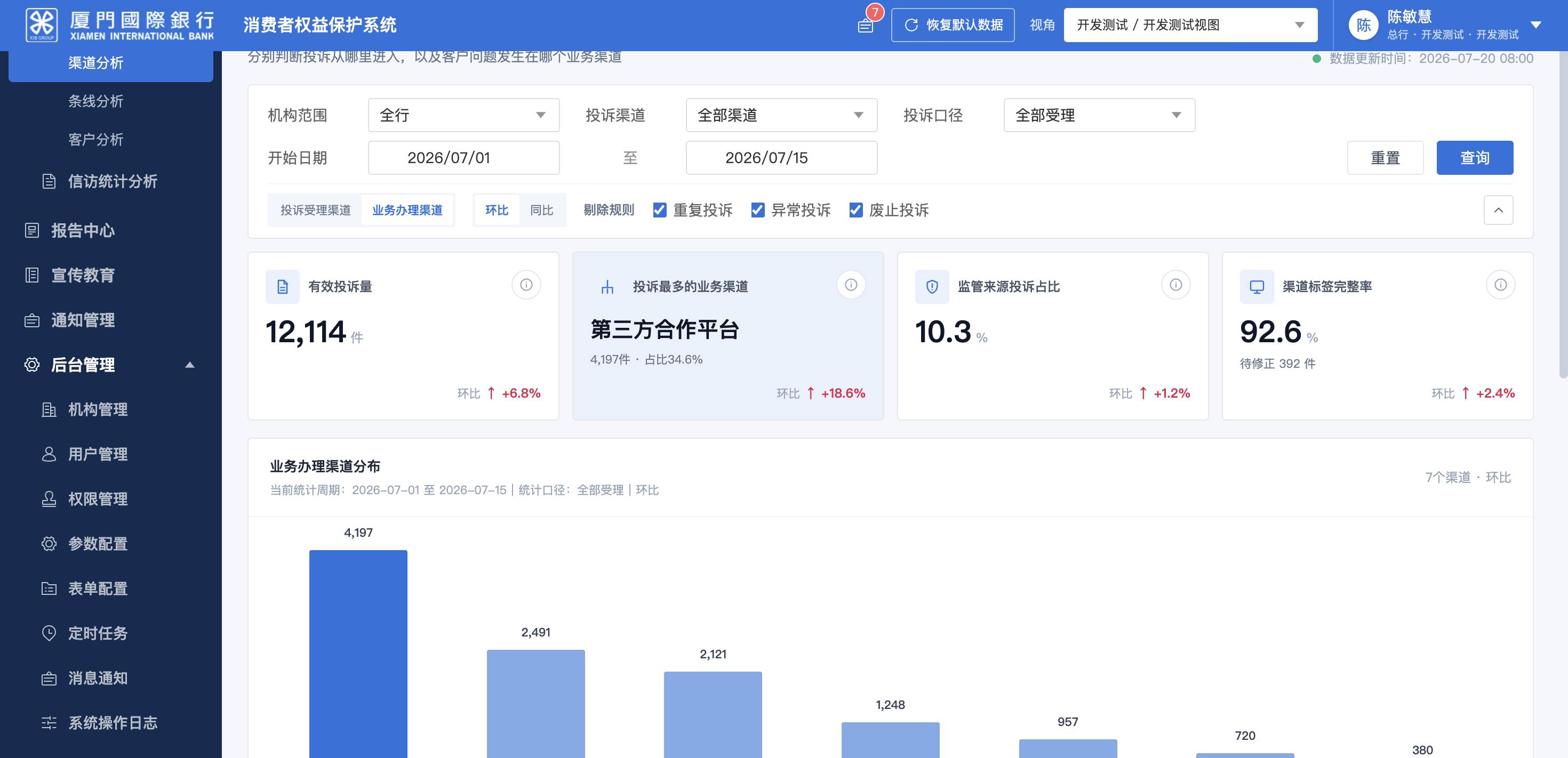
Task: Click the 重置 button
Action: coord(1385,158)
